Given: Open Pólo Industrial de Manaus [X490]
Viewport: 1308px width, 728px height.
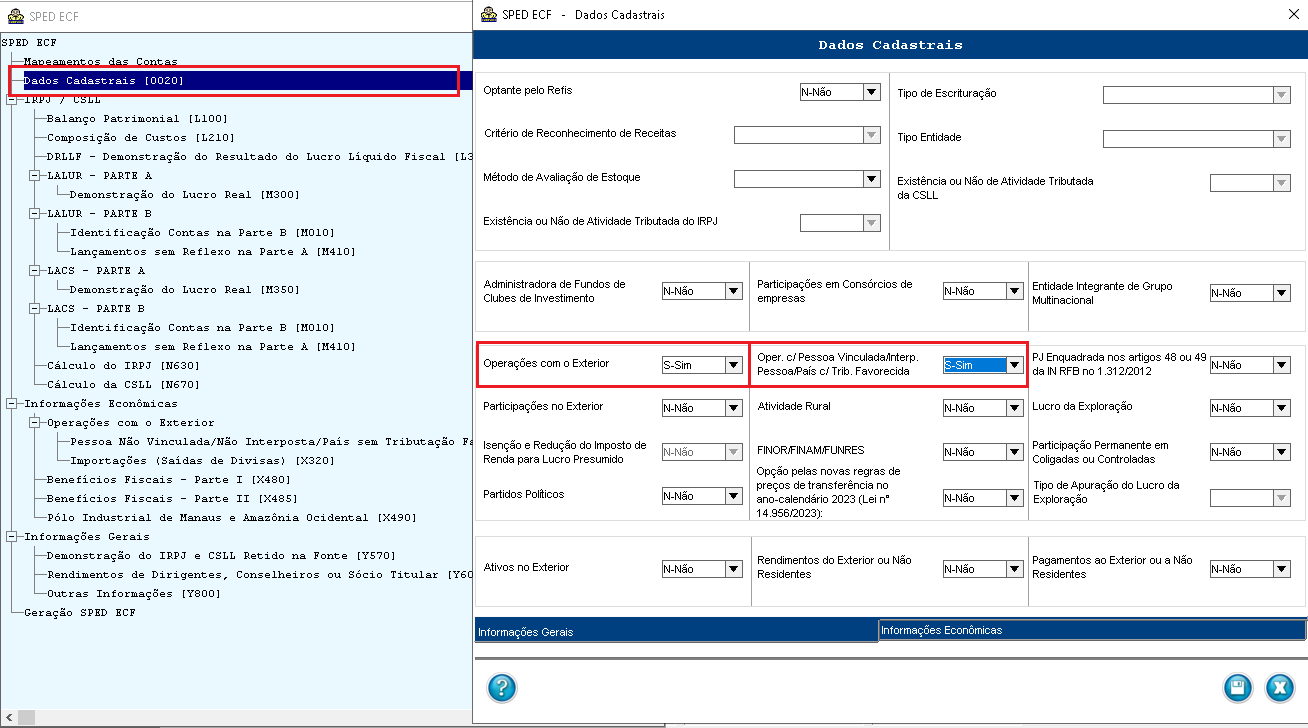Looking at the screenshot, I should point(232,517).
